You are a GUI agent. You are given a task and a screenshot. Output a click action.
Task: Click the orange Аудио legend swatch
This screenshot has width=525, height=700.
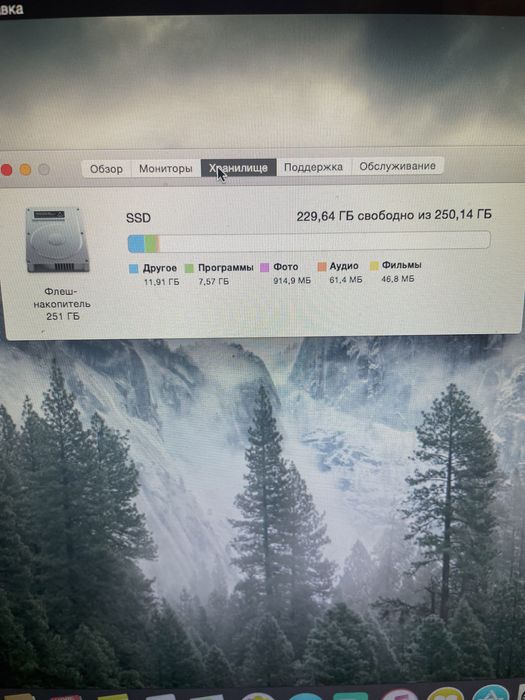(321, 267)
